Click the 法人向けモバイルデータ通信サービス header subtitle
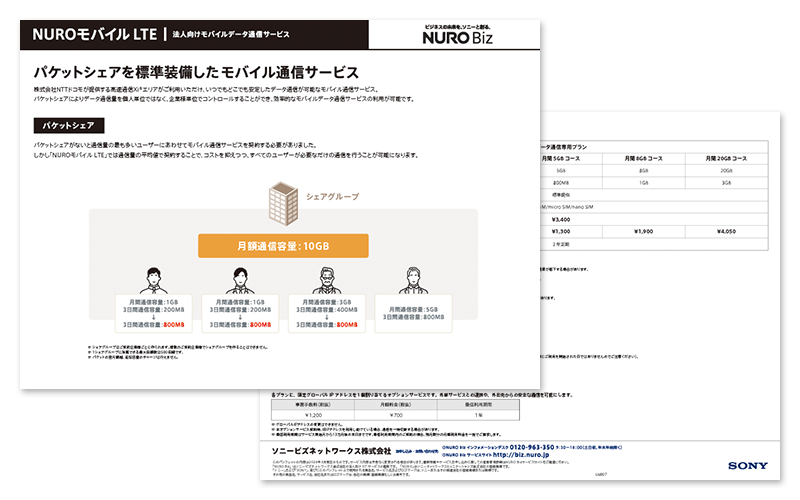Screen dimensions: 800x500 (231, 35)
